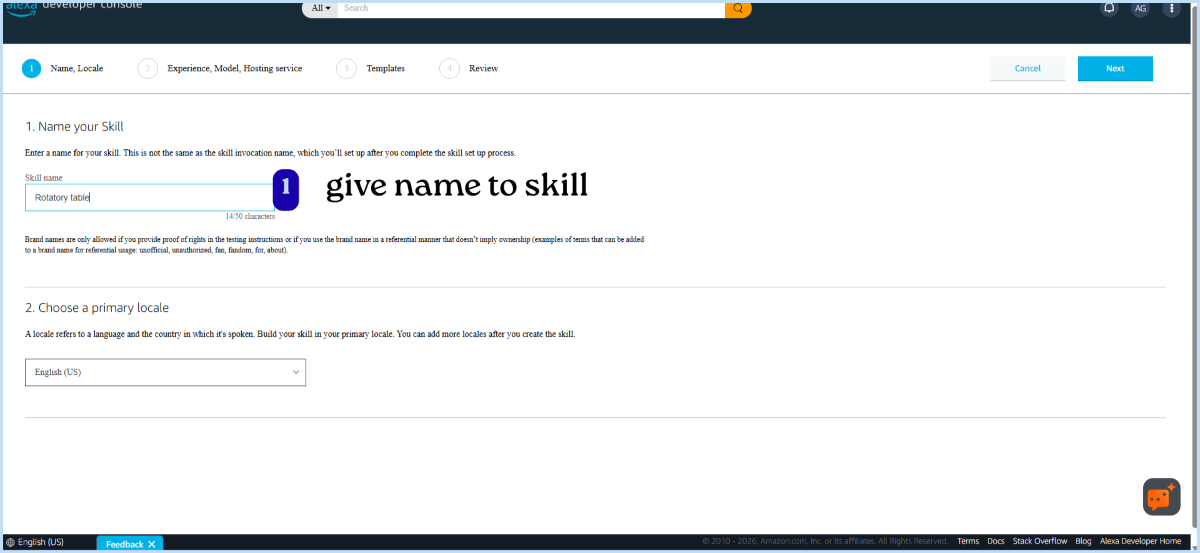
Task: Open the Feedback tab
Action: coord(125,544)
